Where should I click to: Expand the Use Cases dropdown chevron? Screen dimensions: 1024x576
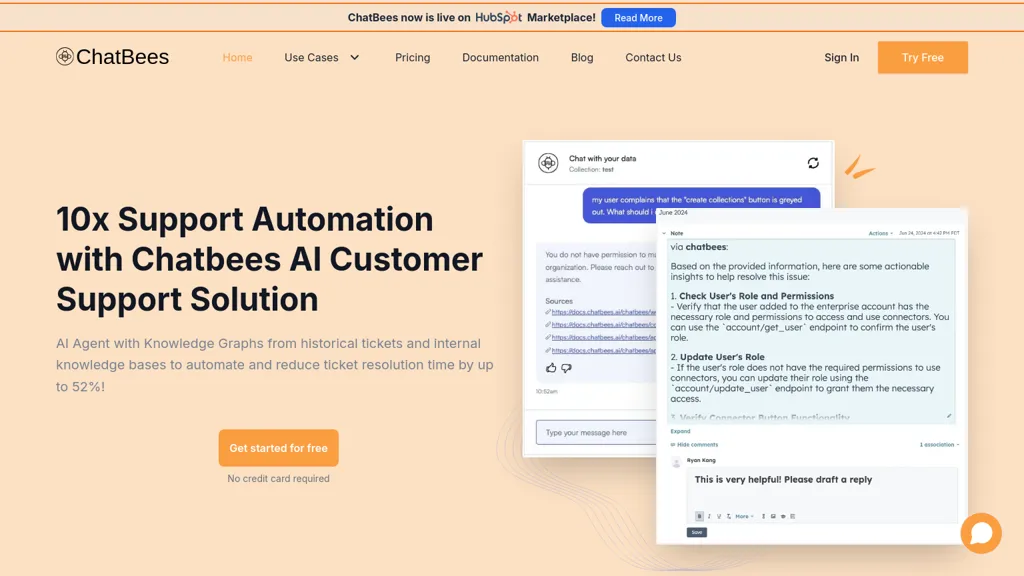point(354,58)
